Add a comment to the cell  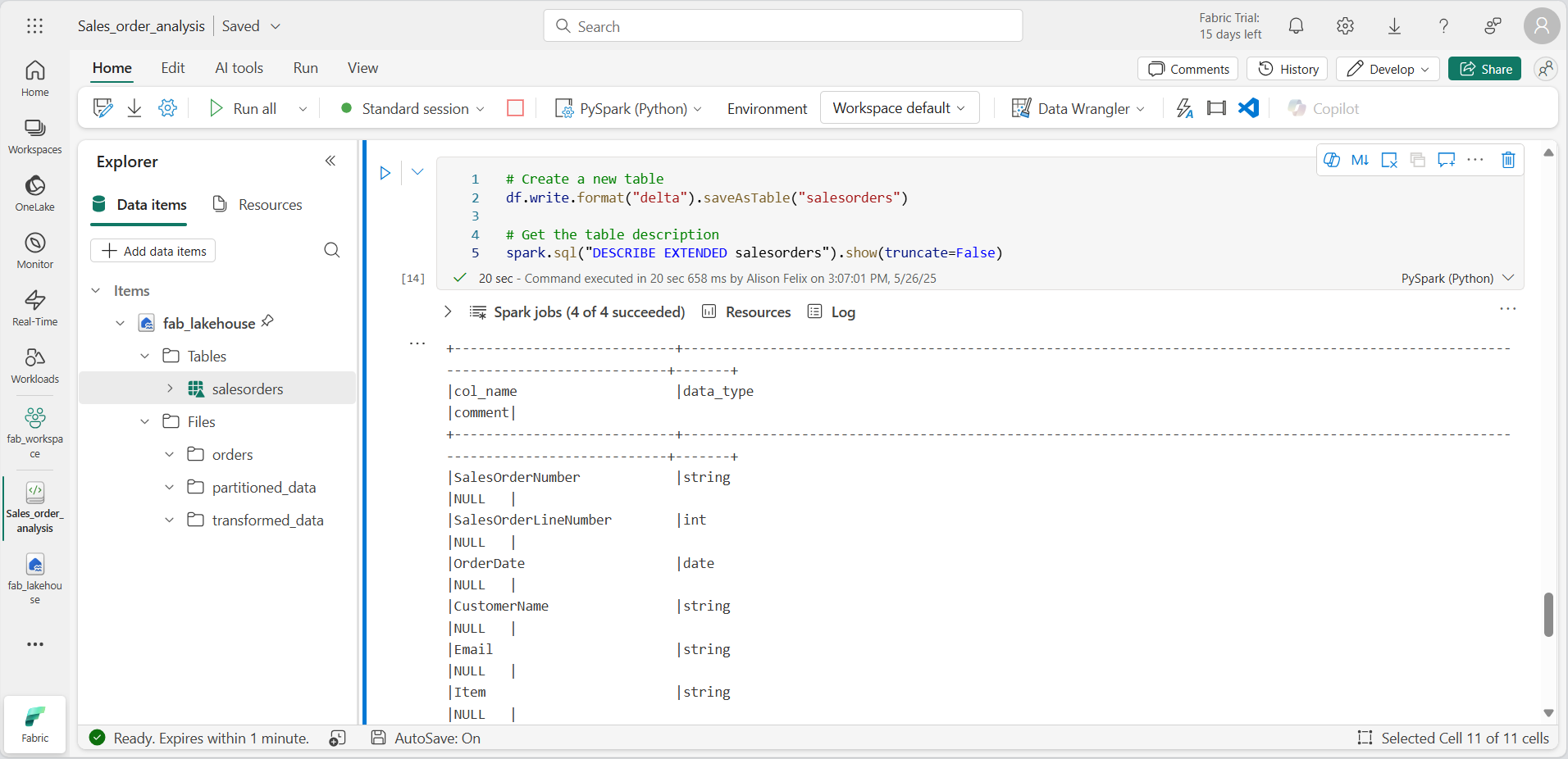pyautogui.click(x=1447, y=160)
